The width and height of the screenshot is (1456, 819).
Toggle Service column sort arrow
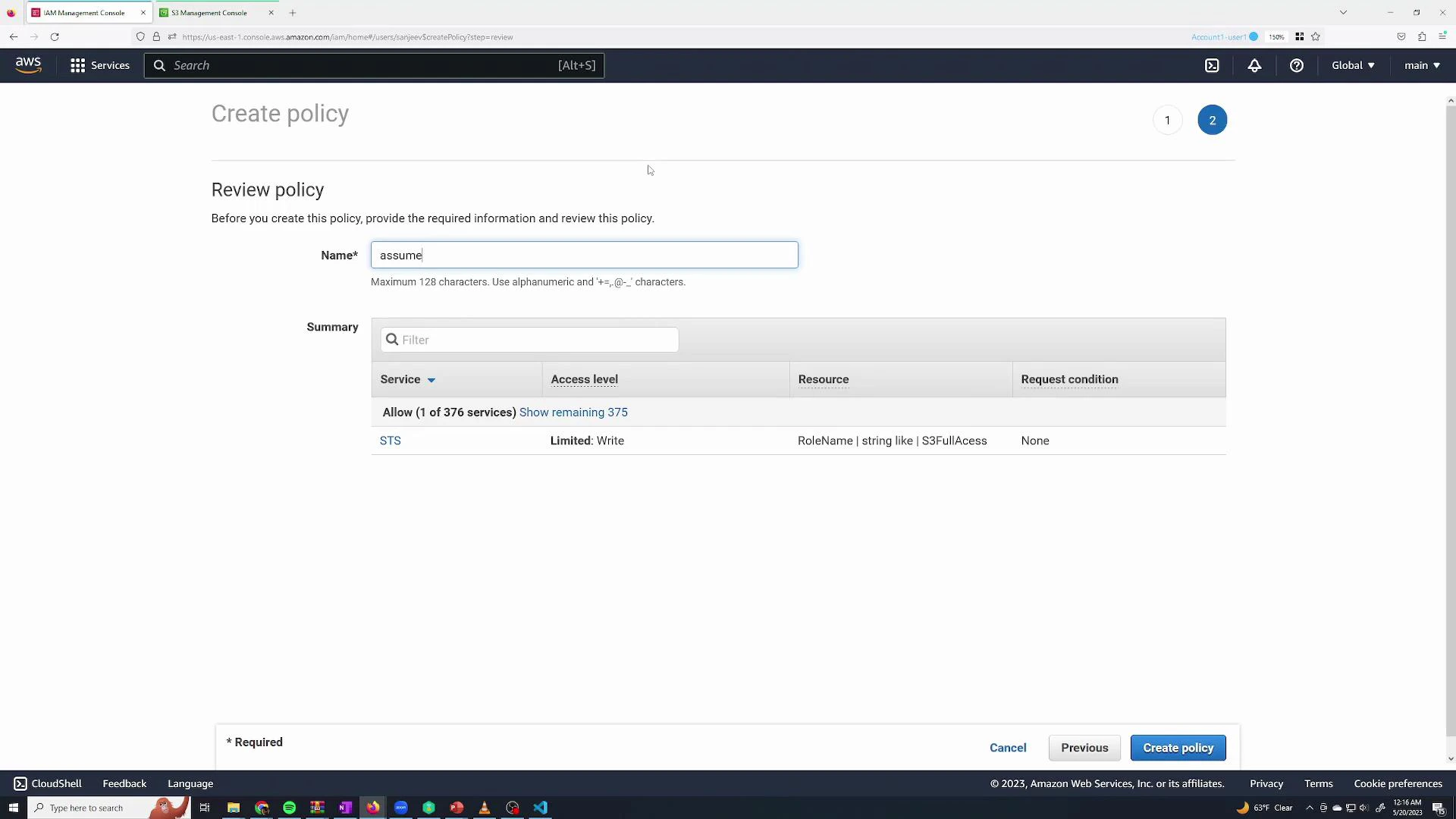[431, 380]
